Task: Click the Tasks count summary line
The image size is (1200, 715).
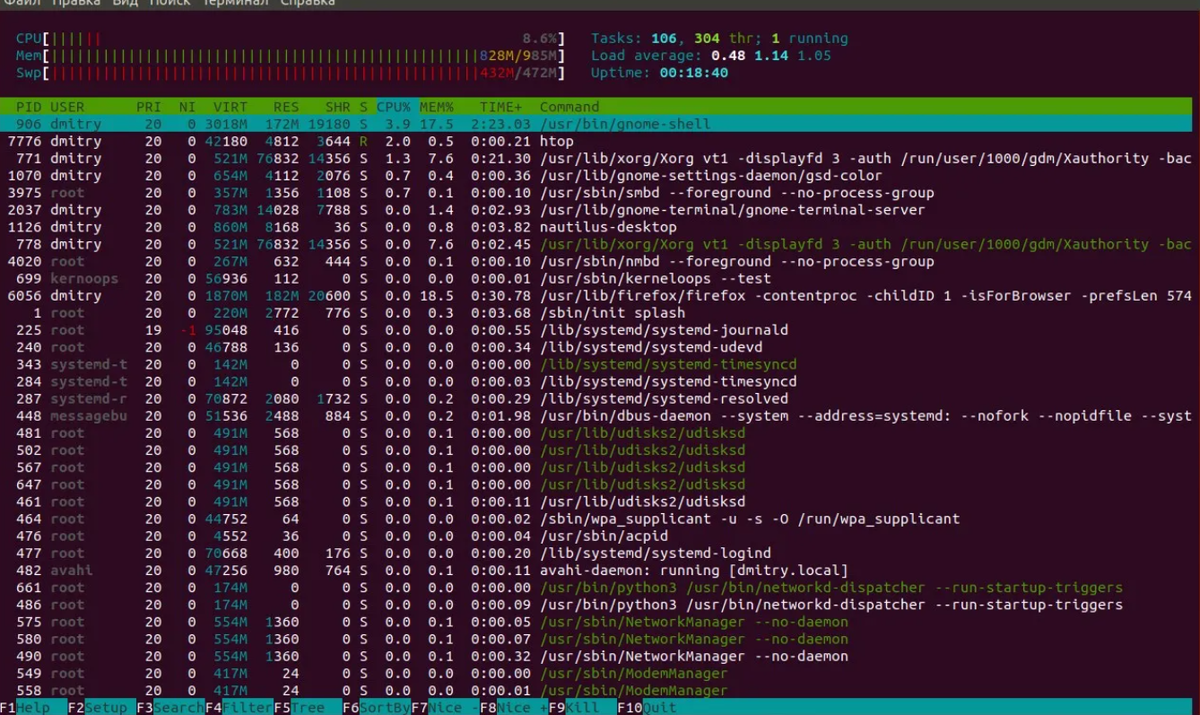Action: pos(719,38)
